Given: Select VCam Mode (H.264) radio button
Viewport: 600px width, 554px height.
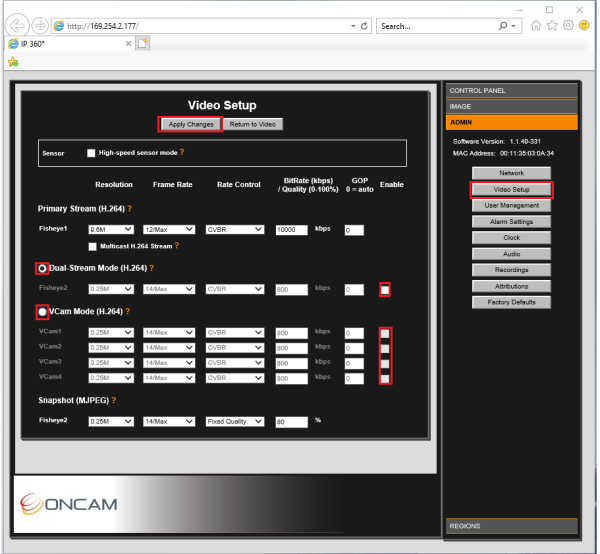Looking at the screenshot, I should [42, 312].
